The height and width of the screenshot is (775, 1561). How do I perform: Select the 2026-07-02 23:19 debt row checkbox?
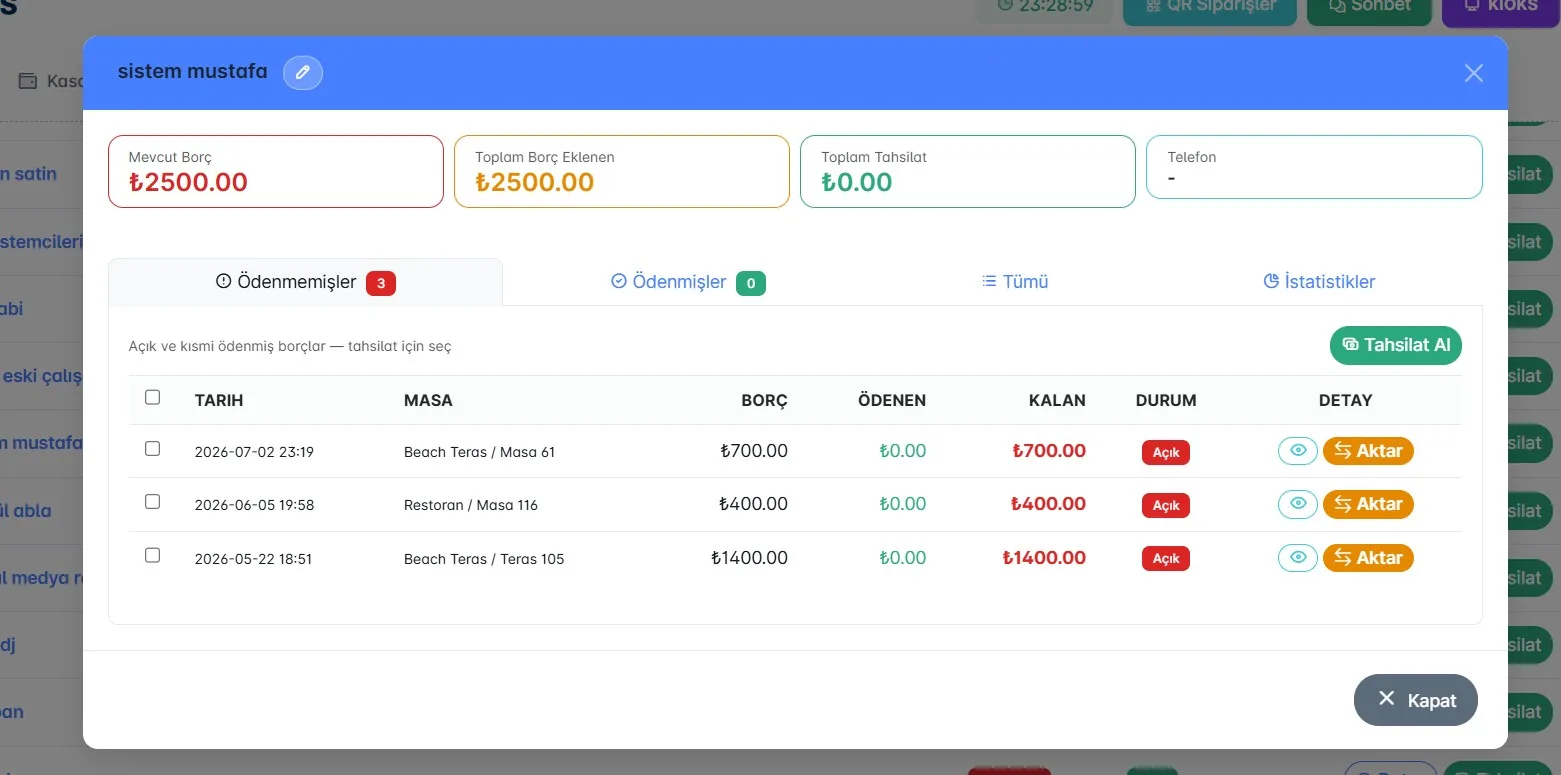pyautogui.click(x=153, y=449)
